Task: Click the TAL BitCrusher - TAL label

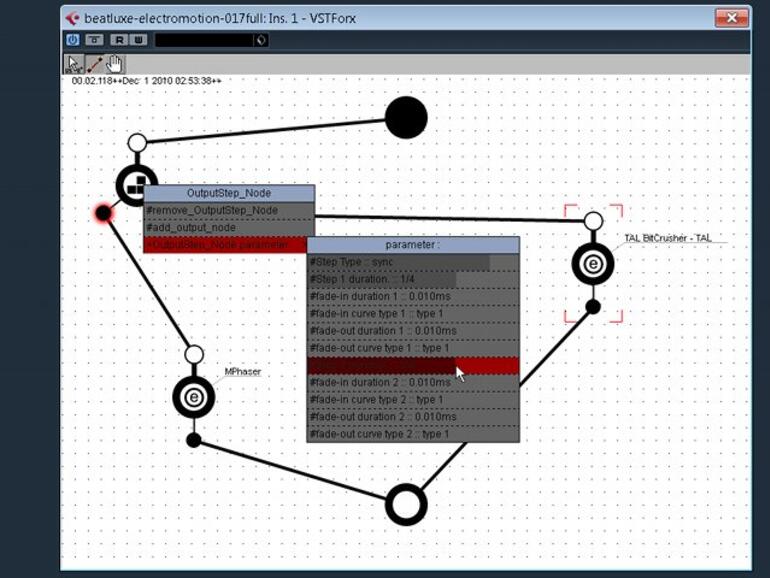Action: 667,238
